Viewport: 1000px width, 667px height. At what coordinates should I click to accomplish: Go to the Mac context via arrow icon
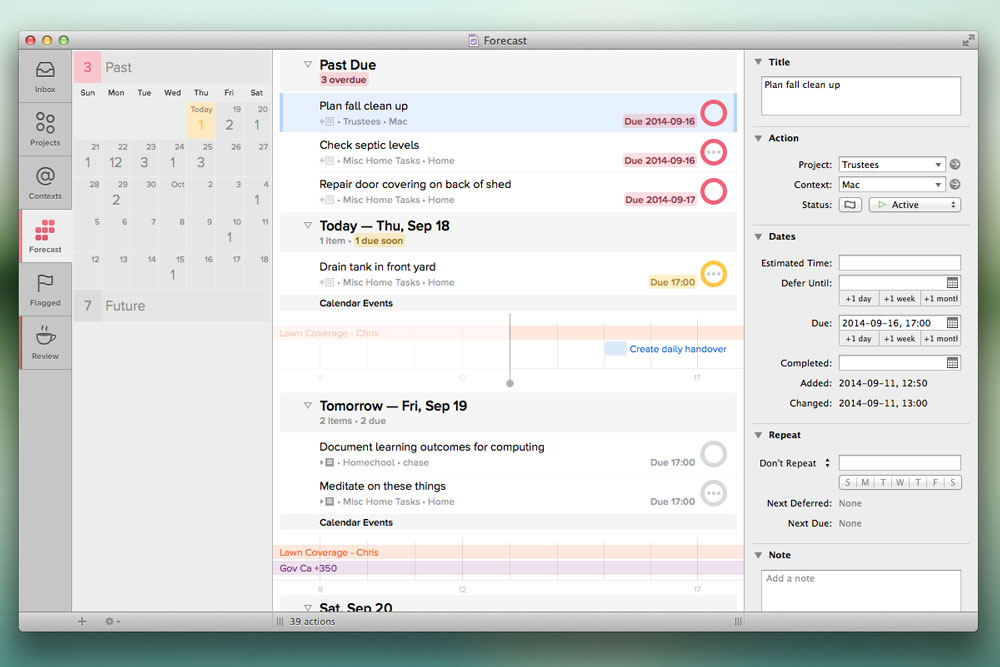(x=955, y=184)
